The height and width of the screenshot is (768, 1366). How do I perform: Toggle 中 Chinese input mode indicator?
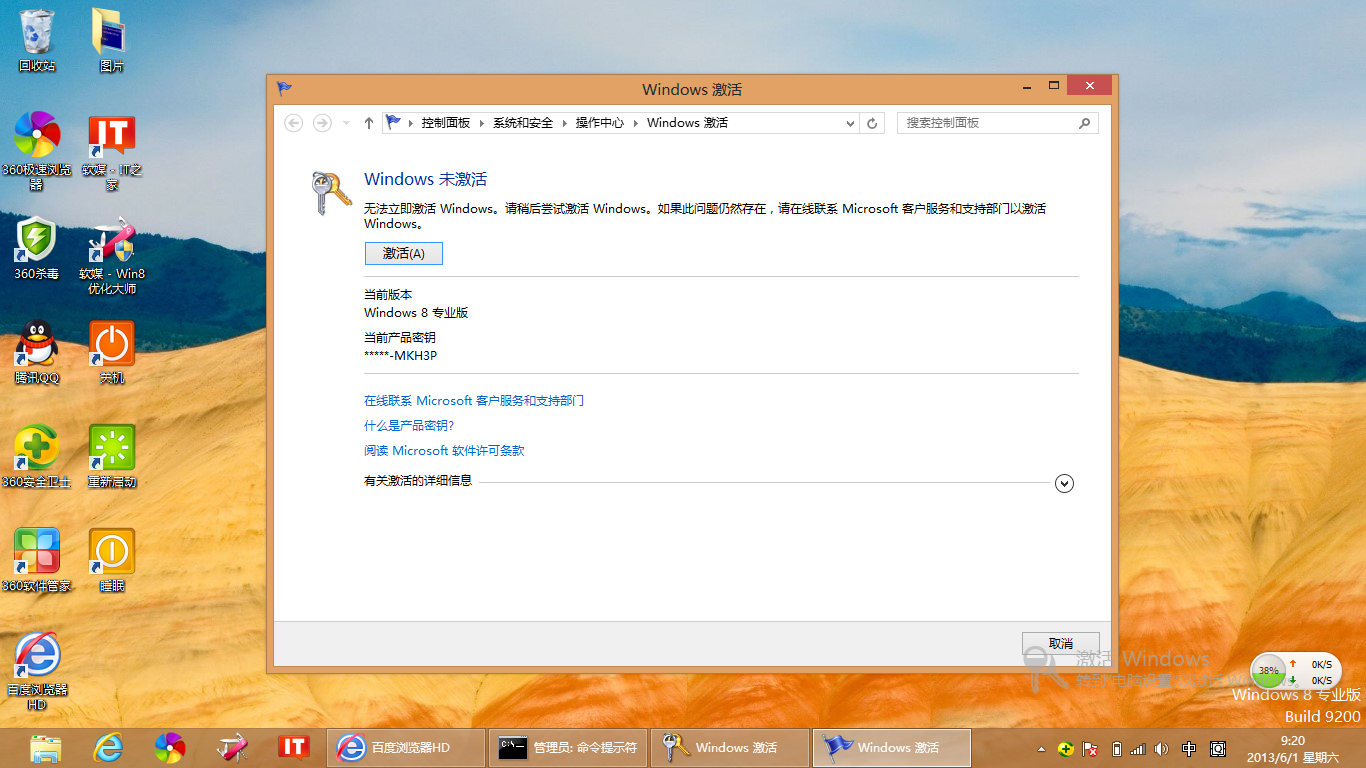[x=1189, y=748]
